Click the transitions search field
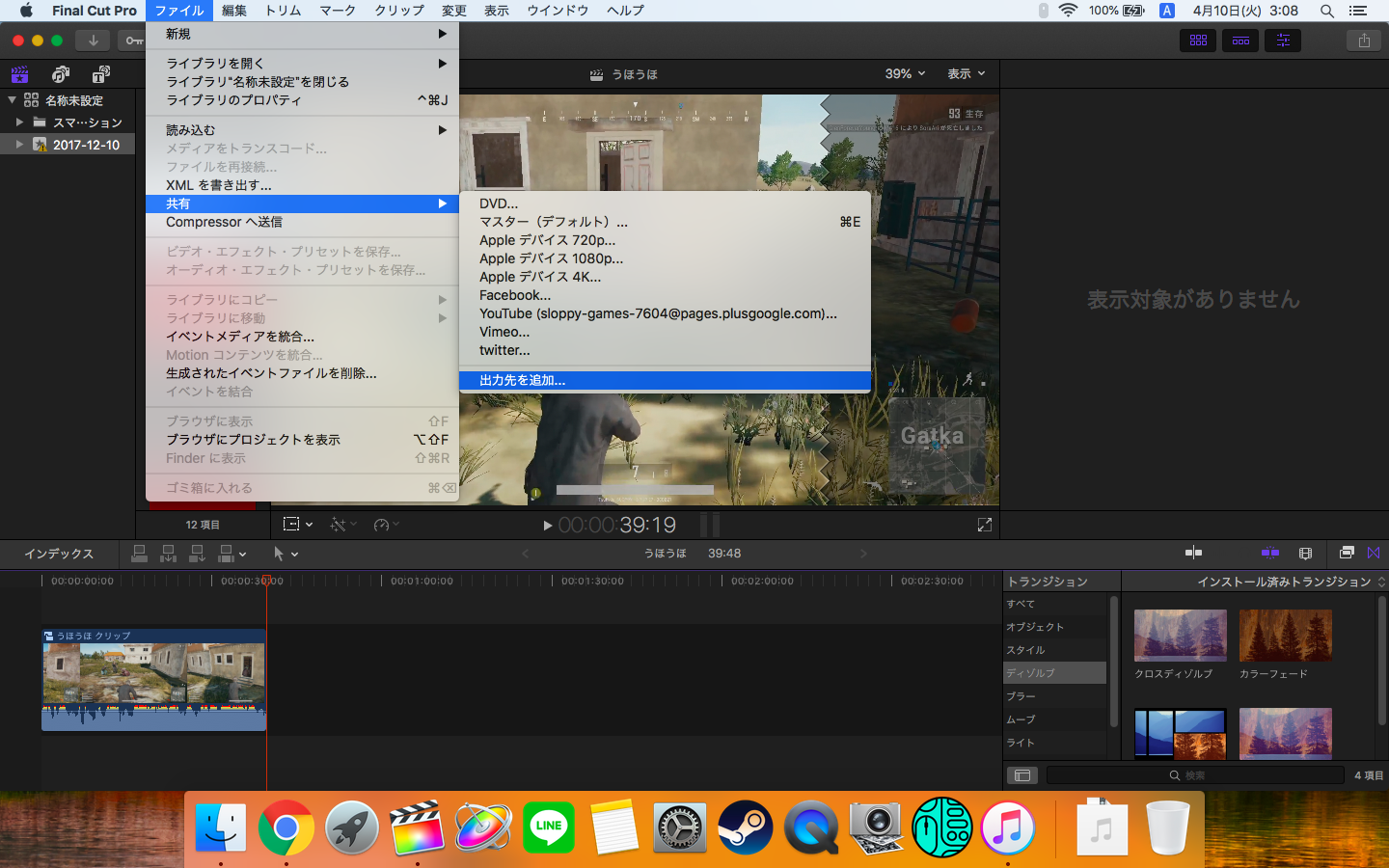The height and width of the screenshot is (868, 1389). [x=1195, y=775]
